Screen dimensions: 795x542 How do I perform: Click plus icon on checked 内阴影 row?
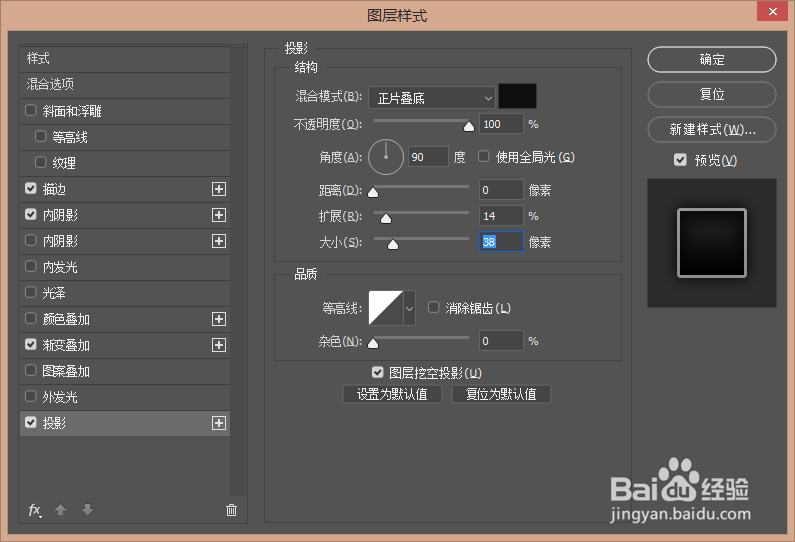219,215
